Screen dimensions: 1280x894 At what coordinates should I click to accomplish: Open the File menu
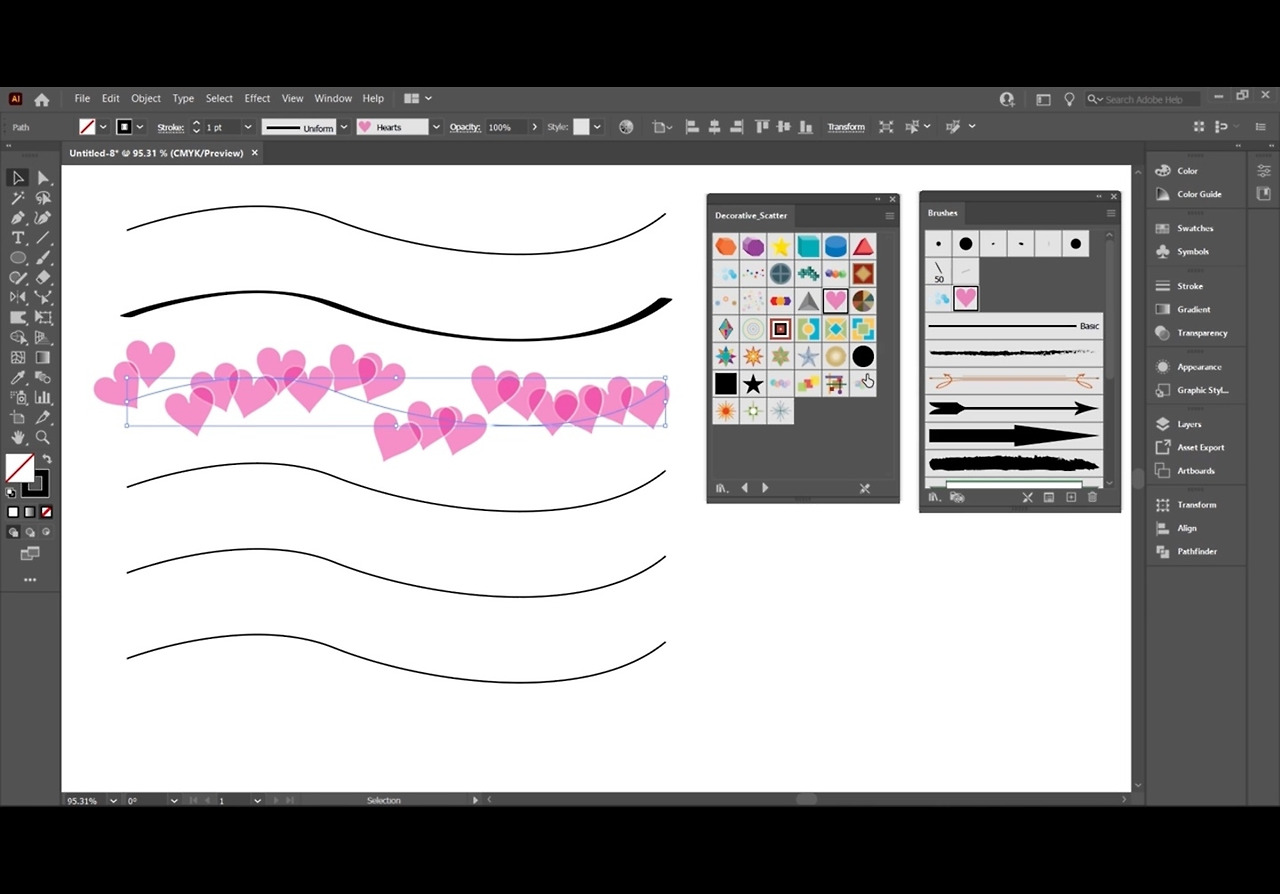click(82, 98)
